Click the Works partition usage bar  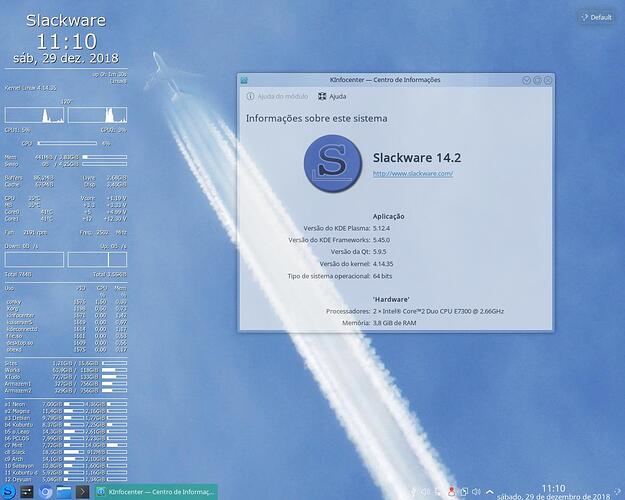click(x=114, y=370)
